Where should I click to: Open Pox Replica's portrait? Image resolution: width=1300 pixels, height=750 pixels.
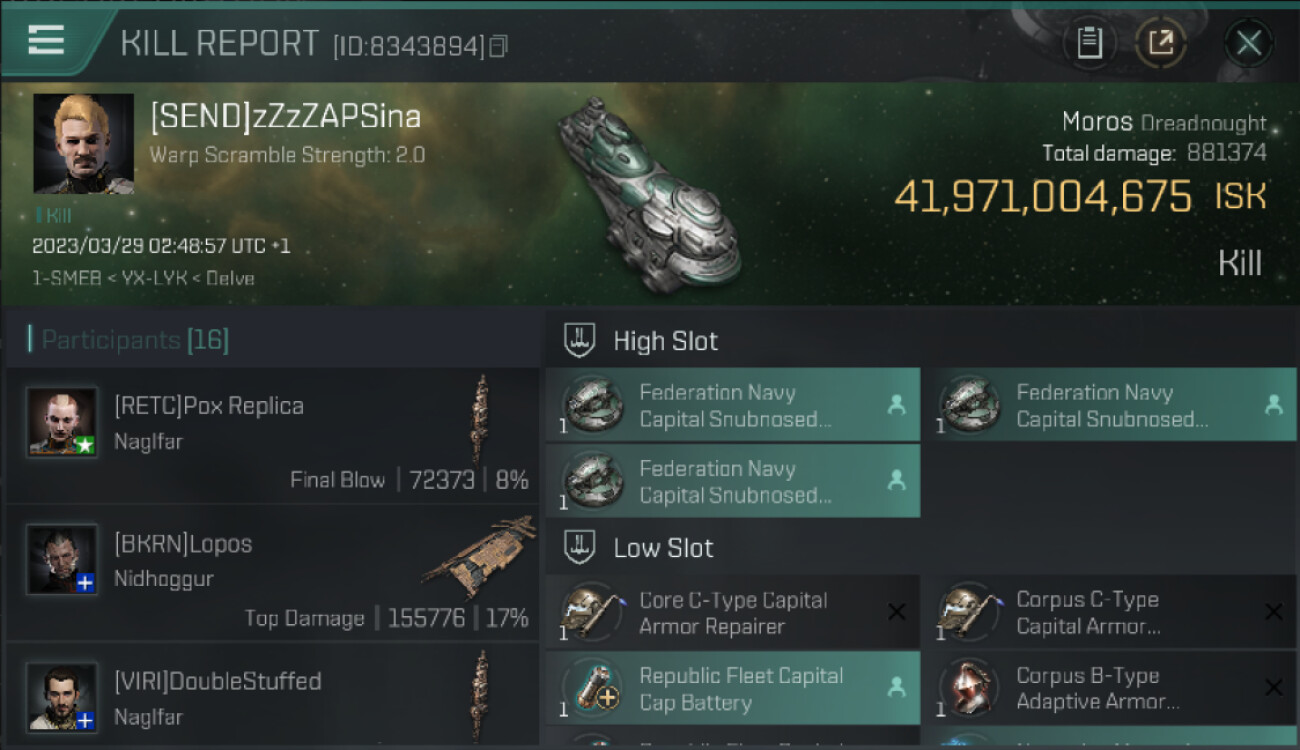[62, 422]
